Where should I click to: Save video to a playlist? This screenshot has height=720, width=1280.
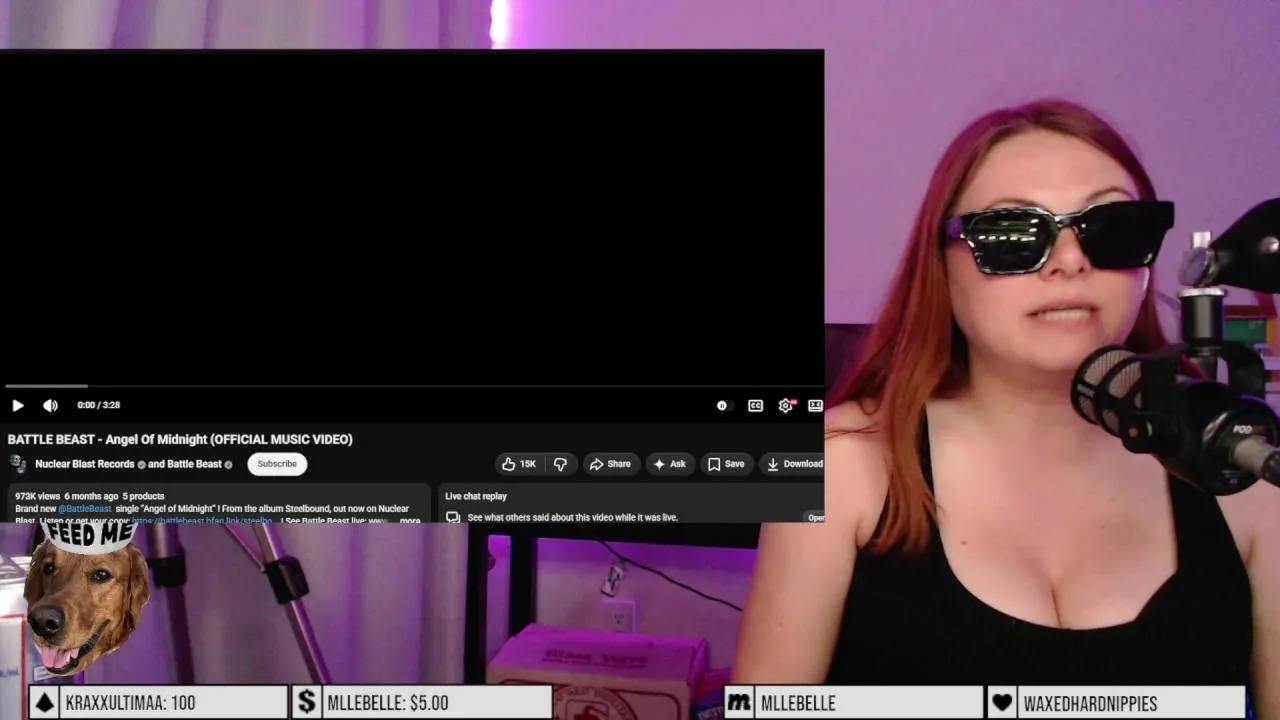tap(726, 464)
